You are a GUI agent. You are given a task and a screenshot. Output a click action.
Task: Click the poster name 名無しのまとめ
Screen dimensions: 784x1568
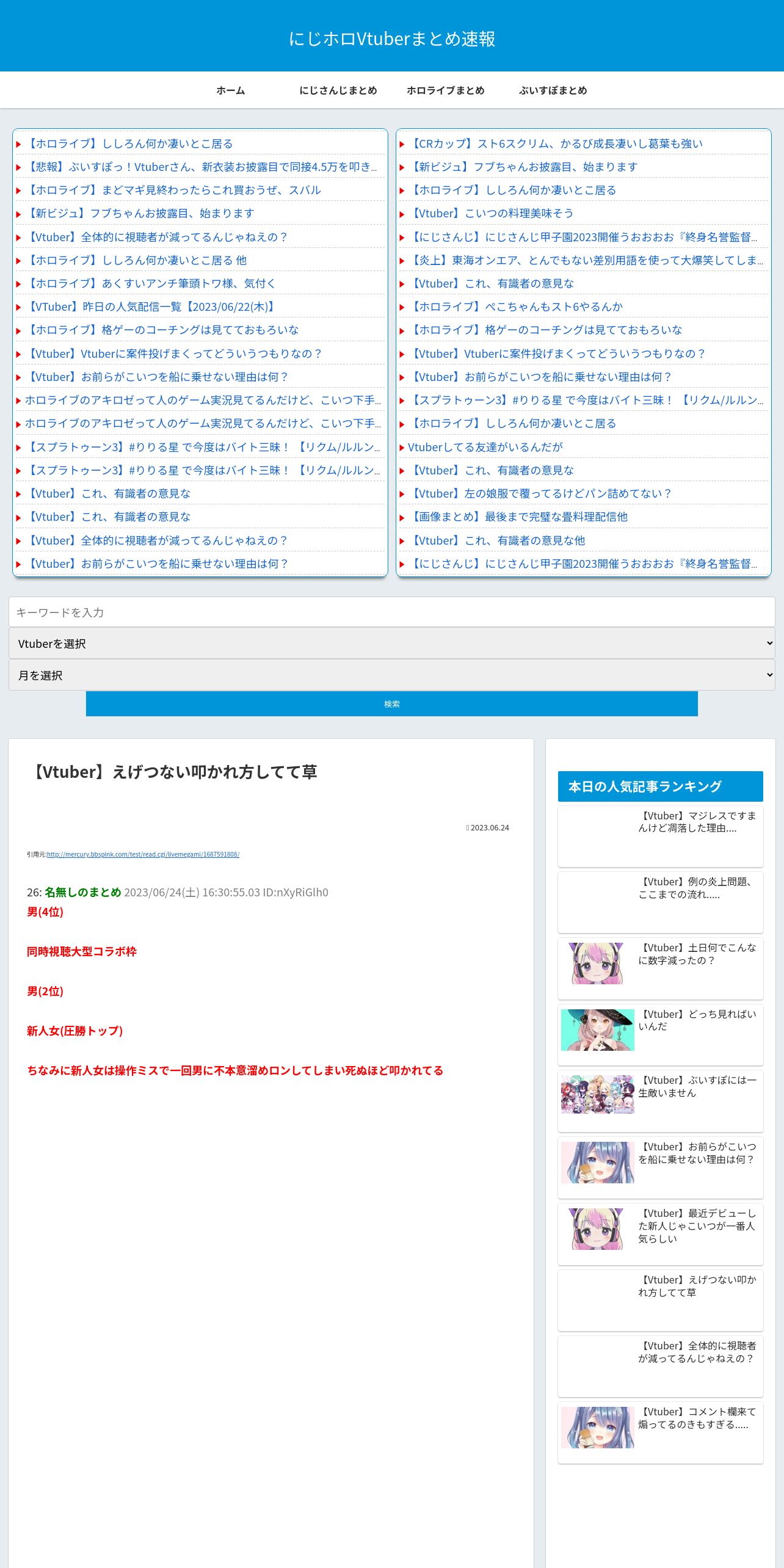tap(83, 892)
